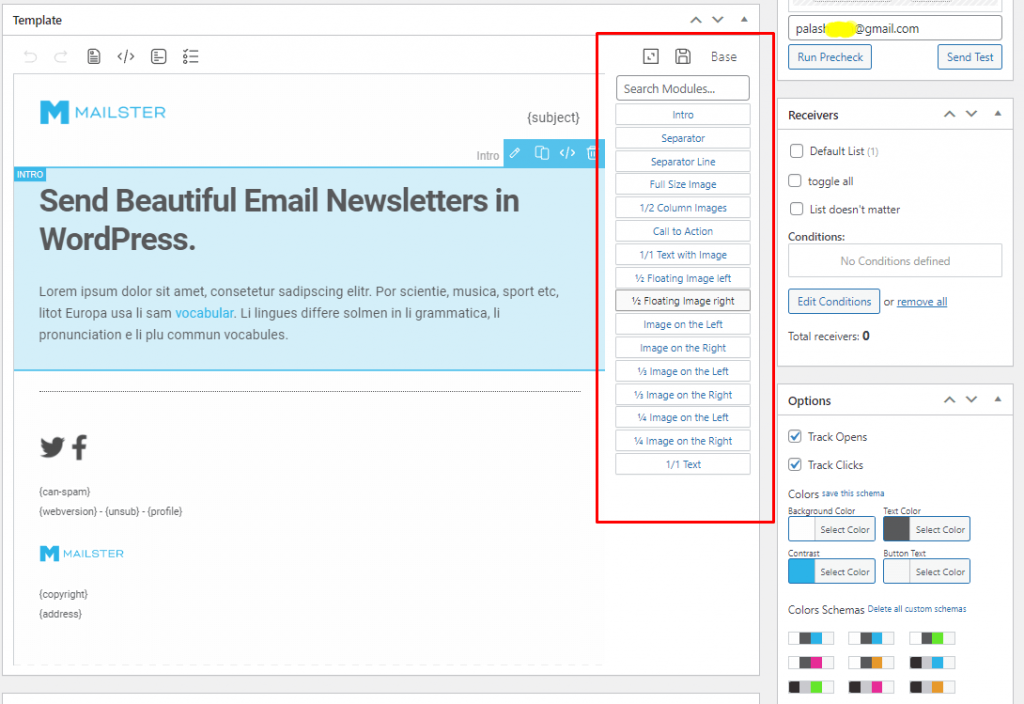Open the code view with the </> toolbar icon
The width and height of the screenshot is (1024, 704).
click(125, 56)
